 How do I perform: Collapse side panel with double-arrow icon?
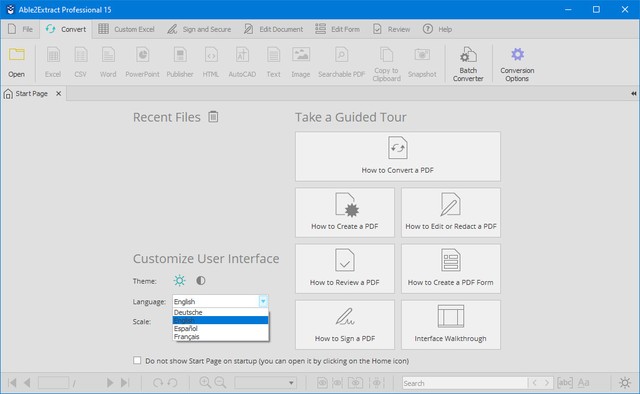point(633,93)
